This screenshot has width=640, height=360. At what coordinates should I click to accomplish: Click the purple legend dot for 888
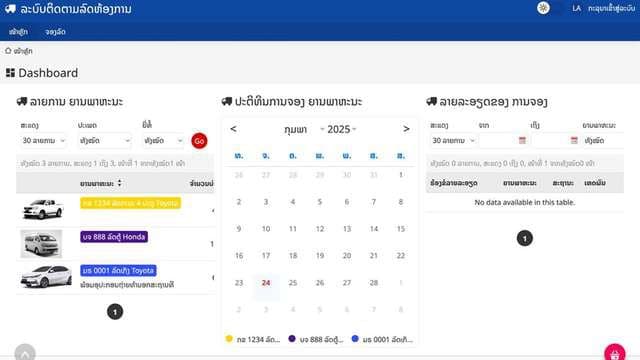click(x=292, y=338)
